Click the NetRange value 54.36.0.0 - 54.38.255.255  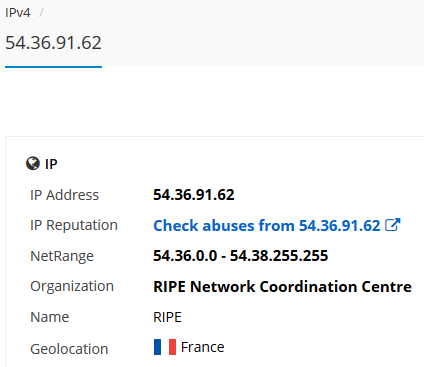coord(241,256)
